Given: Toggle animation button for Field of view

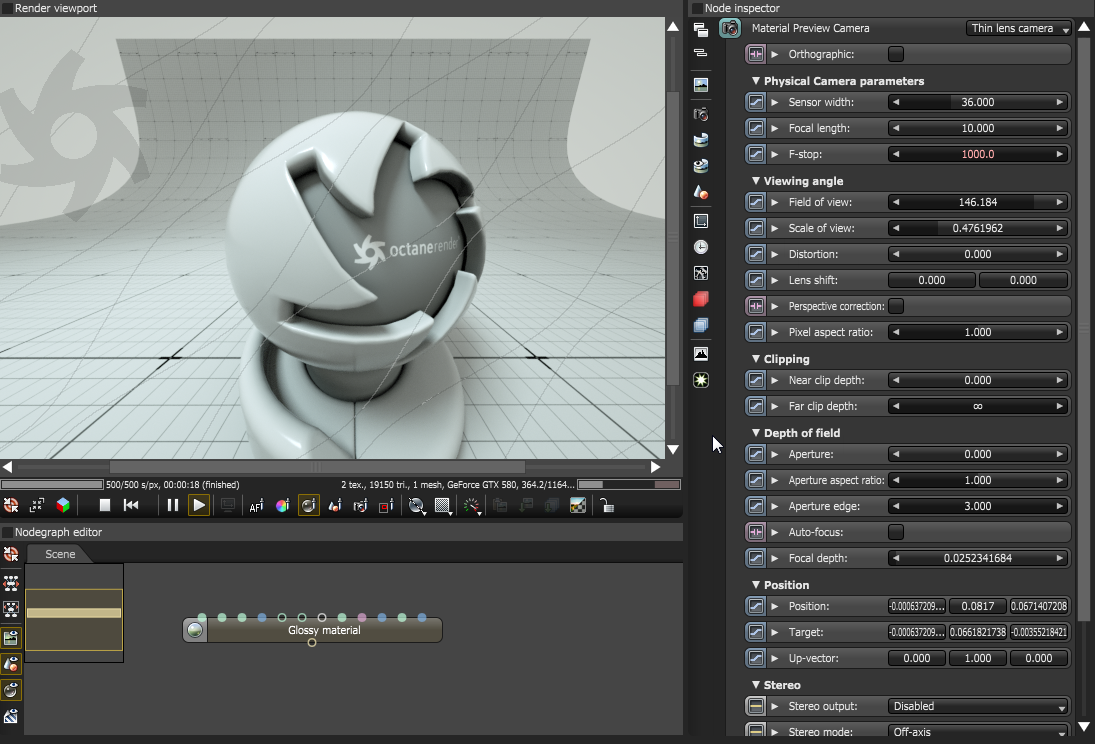Looking at the screenshot, I should pyautogui.click(x=756, y=202).
